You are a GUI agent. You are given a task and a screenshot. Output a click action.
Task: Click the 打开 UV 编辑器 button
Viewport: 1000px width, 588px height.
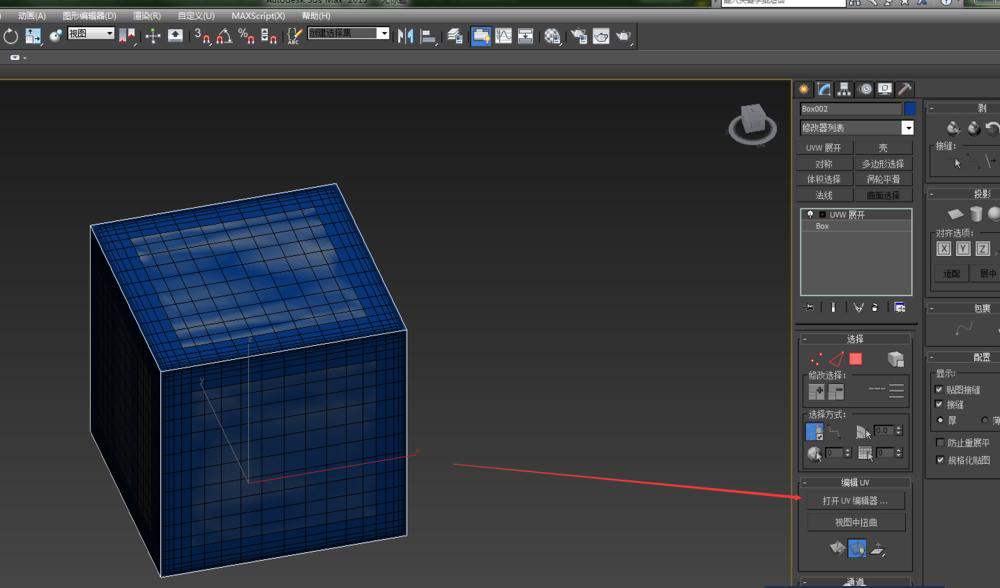[855, 501]
